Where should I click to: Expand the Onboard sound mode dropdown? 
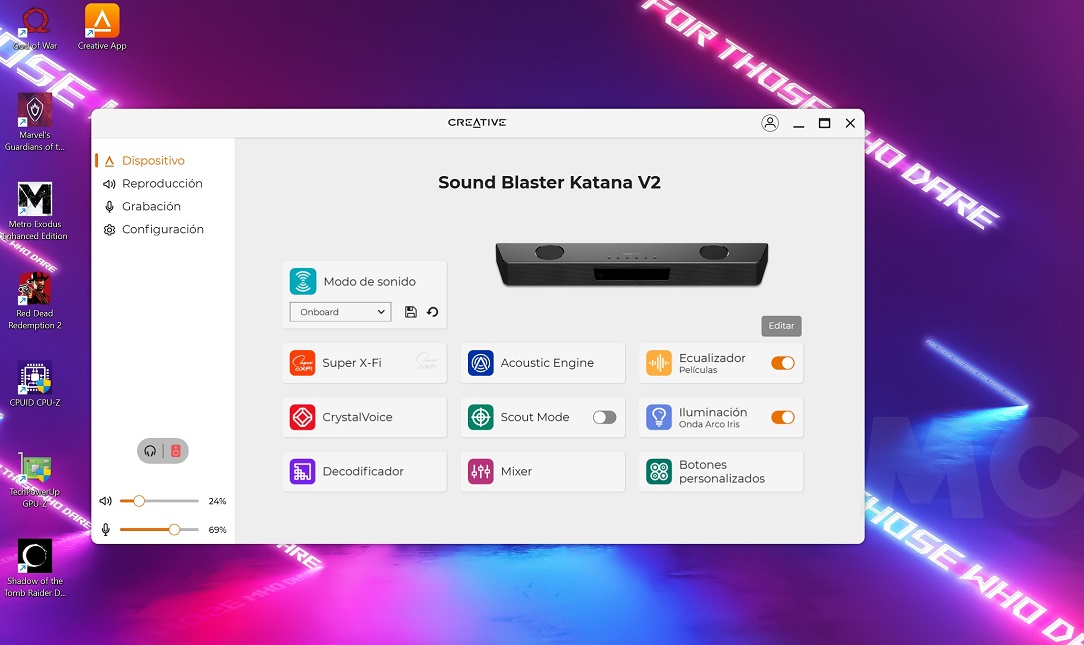[340, 312]
